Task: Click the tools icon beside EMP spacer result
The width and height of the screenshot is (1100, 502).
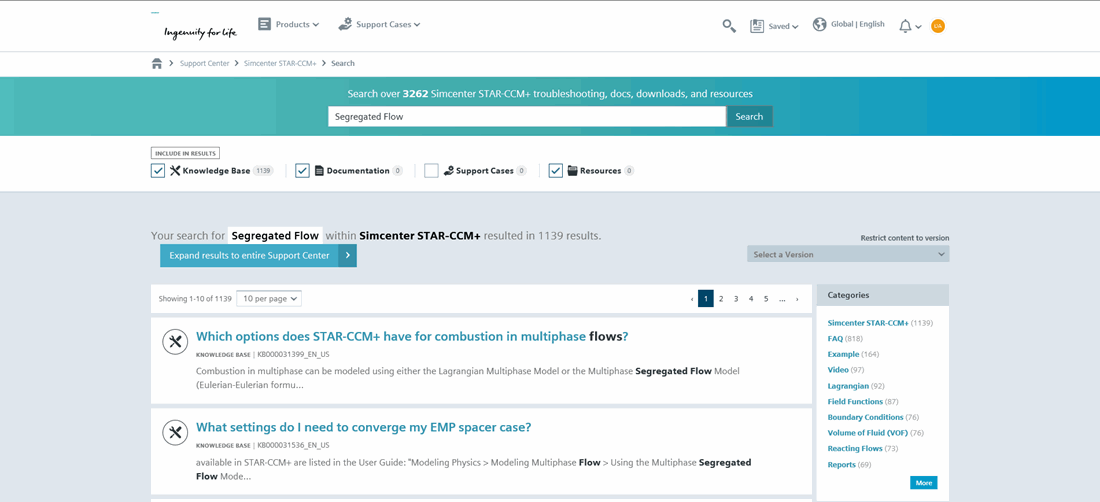Action: 175,433
